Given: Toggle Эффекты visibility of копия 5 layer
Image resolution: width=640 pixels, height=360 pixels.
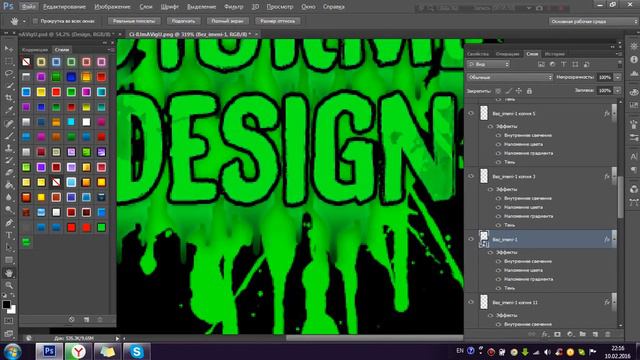Looking at the screenshot, I should coord(491,127).
